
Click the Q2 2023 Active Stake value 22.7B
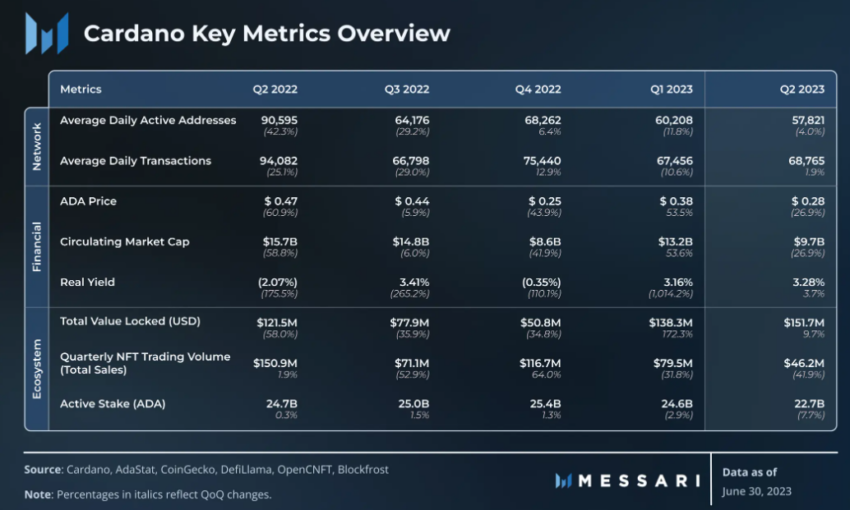(x=810, y=404)
